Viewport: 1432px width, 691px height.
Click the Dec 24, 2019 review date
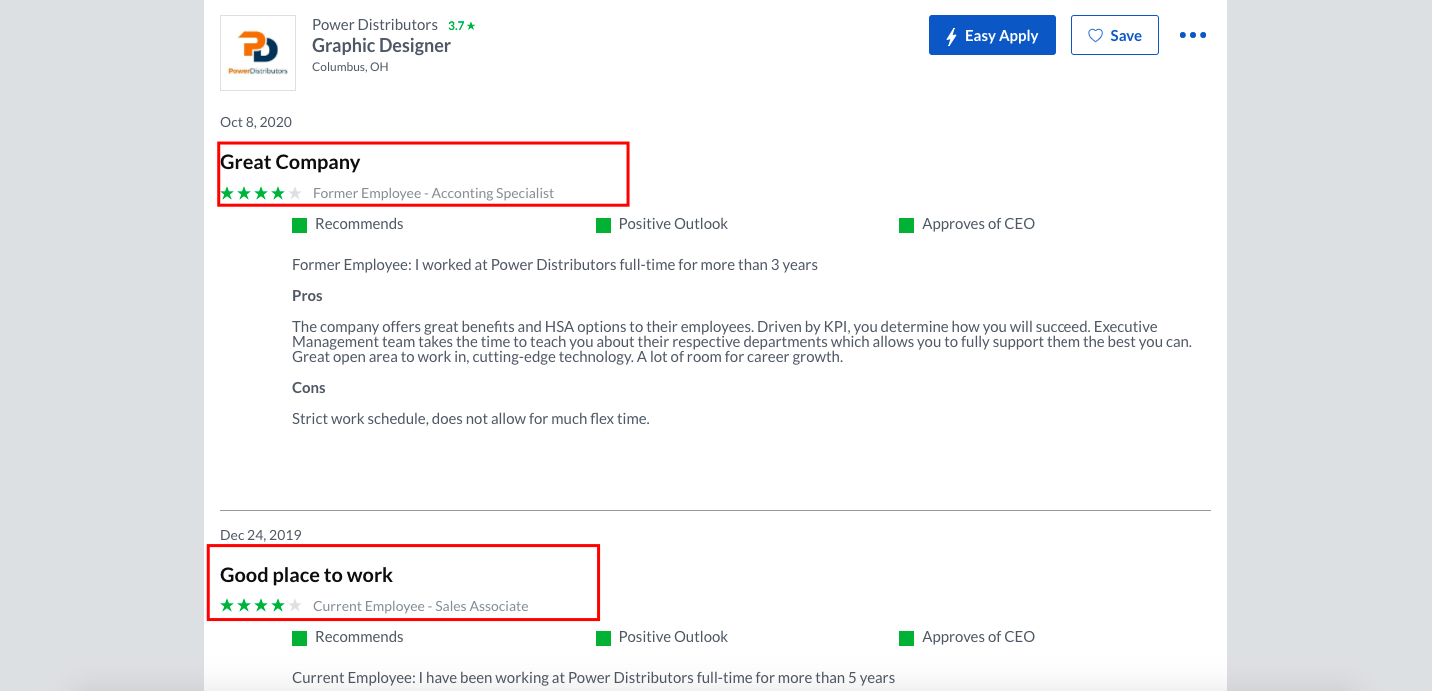(261, 535)
